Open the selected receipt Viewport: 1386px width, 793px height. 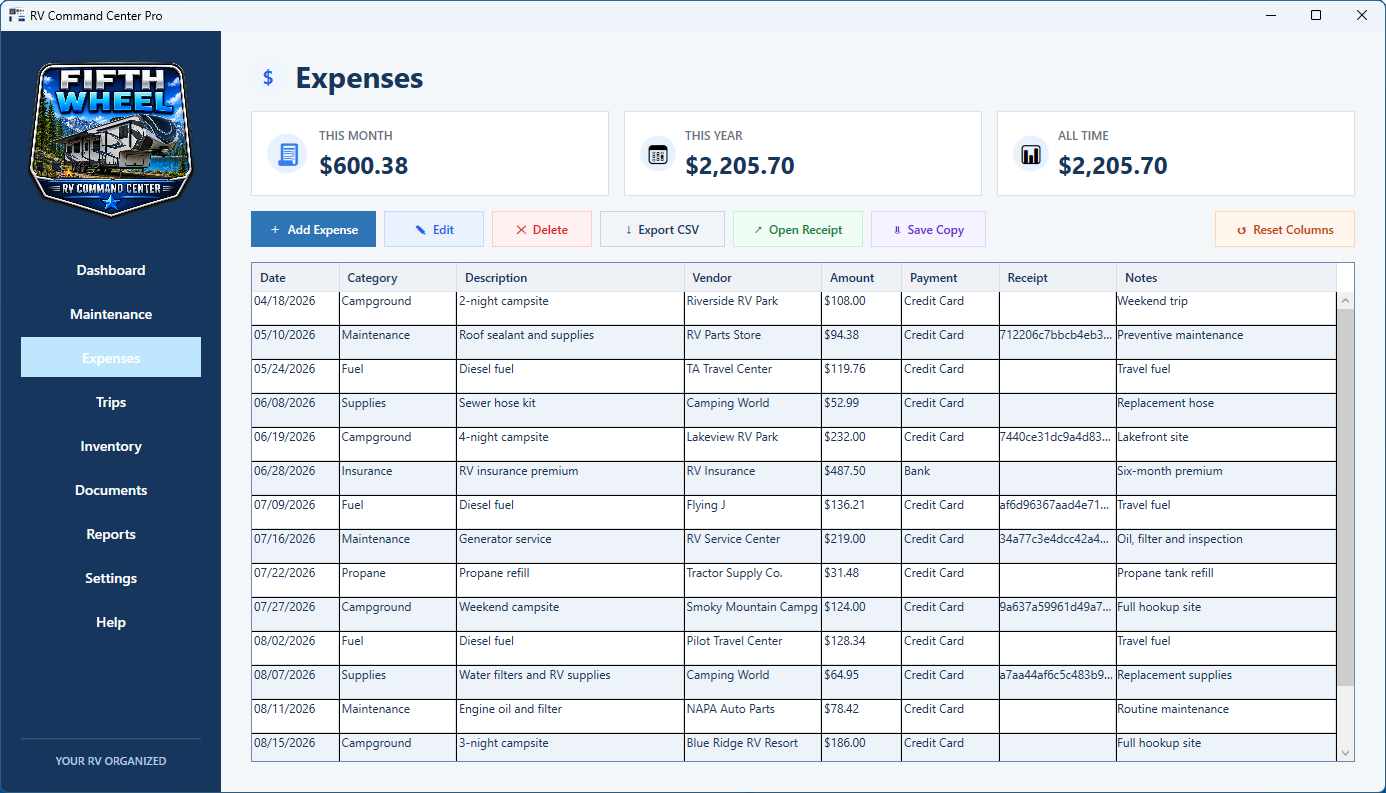[x=797, y=229]
